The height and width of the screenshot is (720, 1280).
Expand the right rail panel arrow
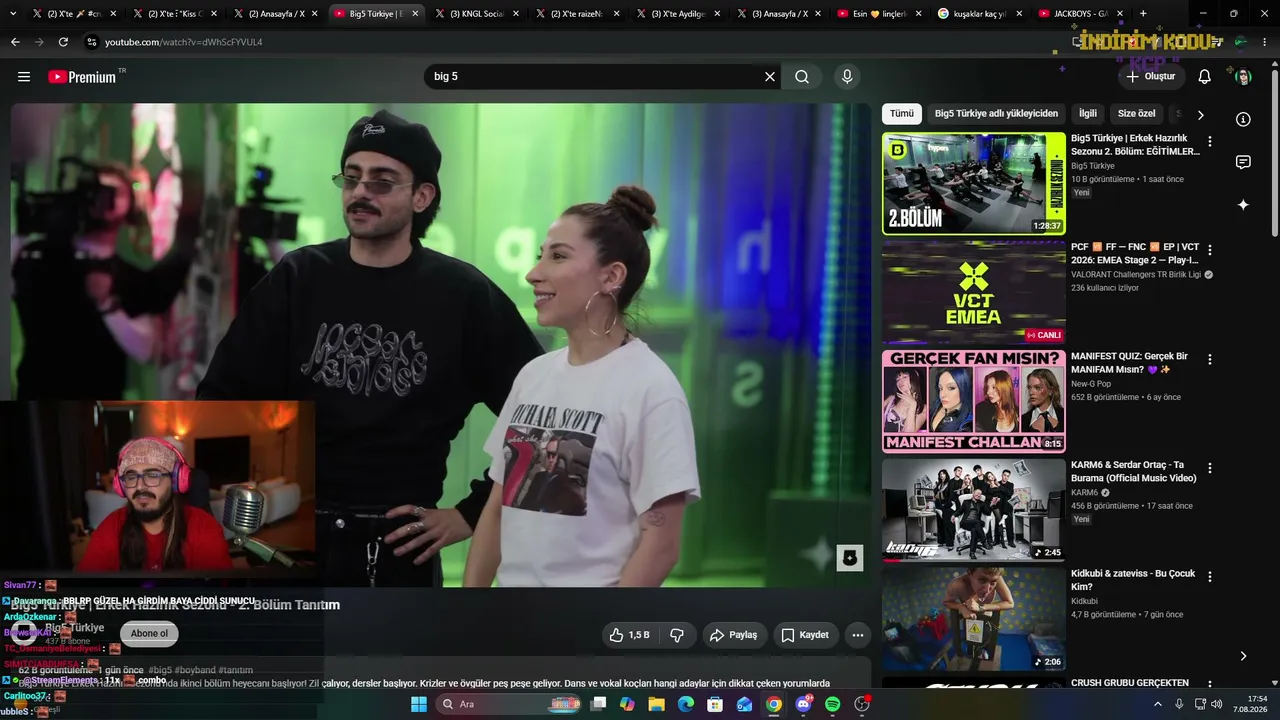point(1243,656)
